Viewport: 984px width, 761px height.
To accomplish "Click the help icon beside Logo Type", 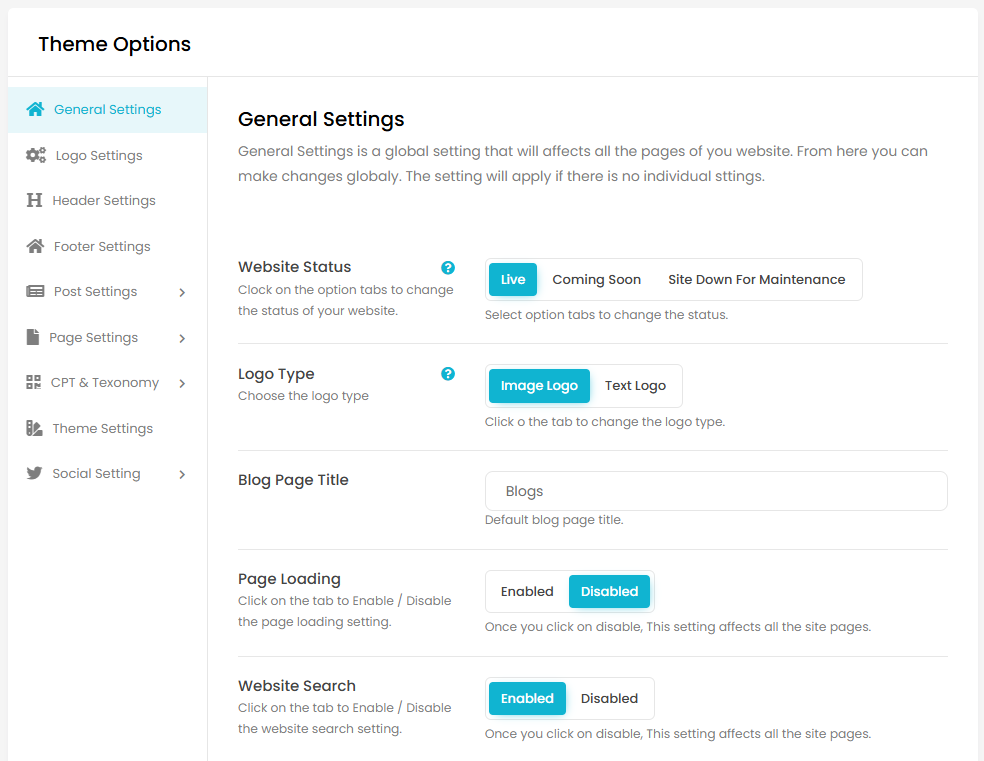I will coord(448,374).
